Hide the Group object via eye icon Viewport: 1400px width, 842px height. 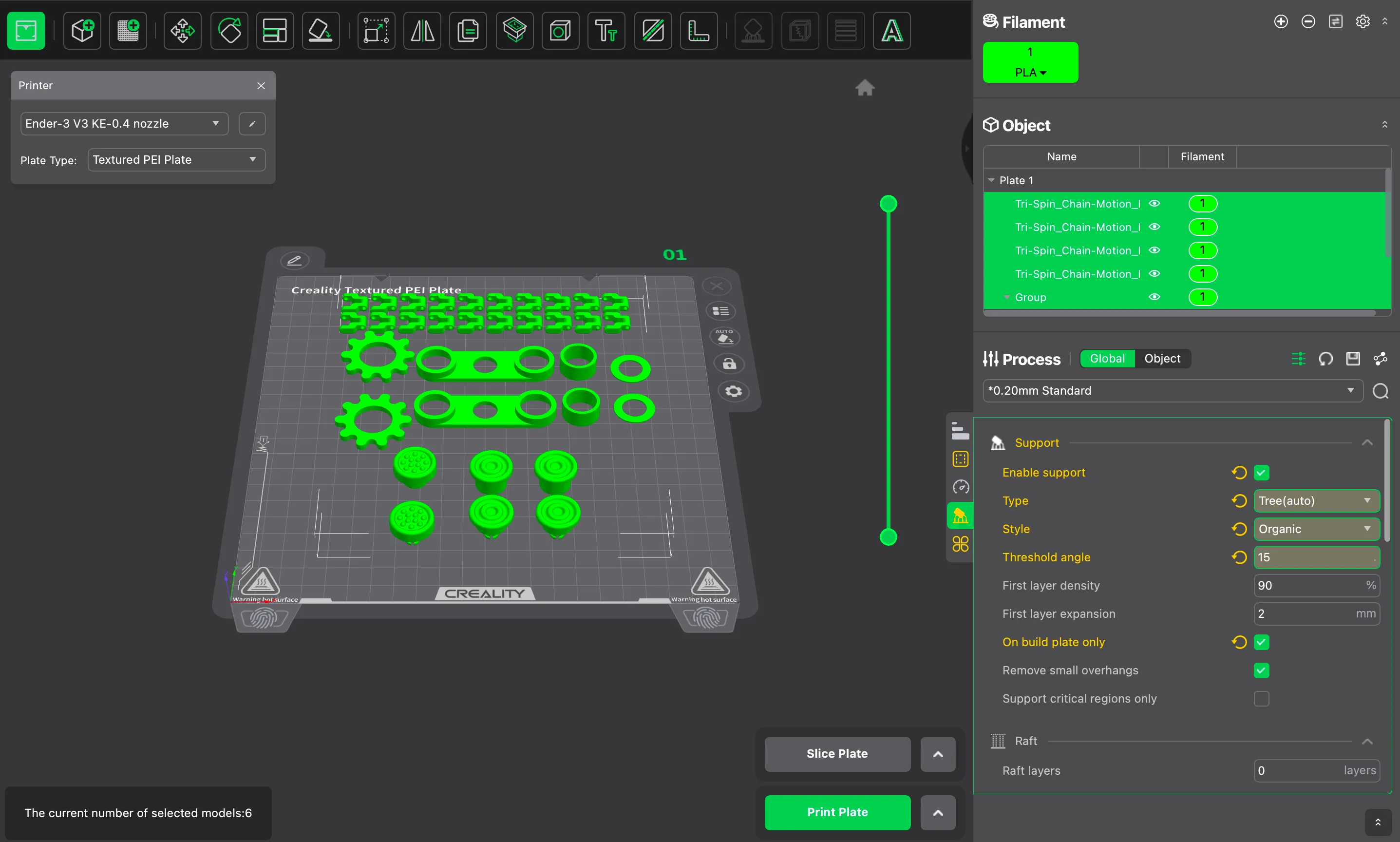coord(1154,297)
